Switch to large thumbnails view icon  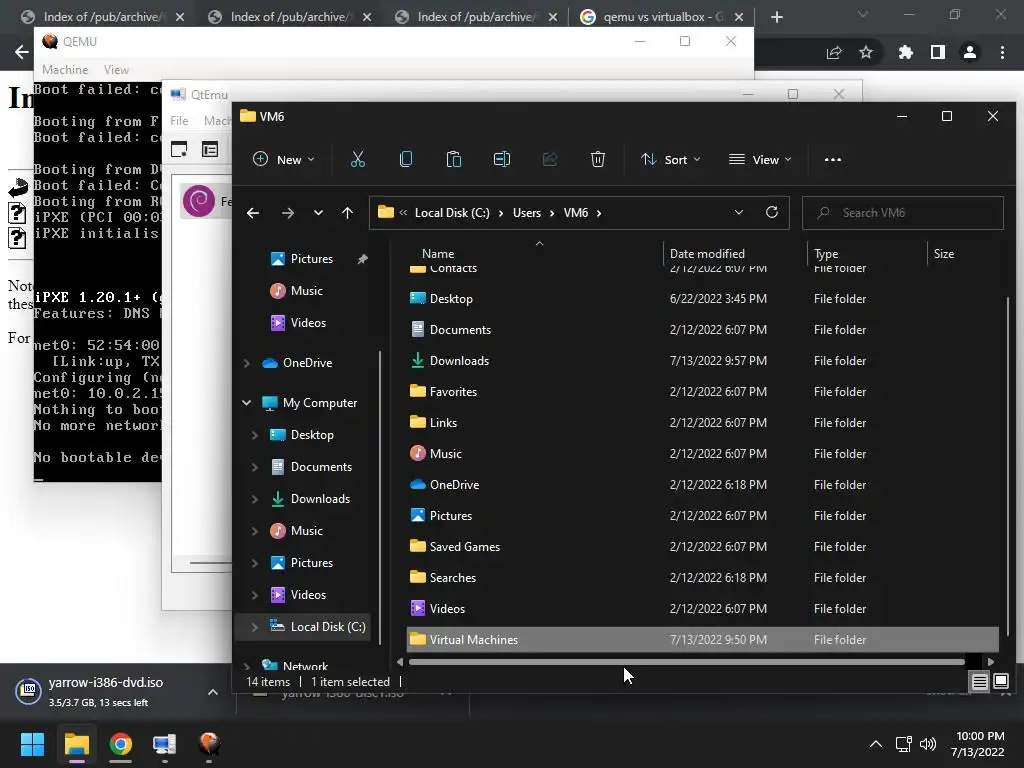point(1000,682)
